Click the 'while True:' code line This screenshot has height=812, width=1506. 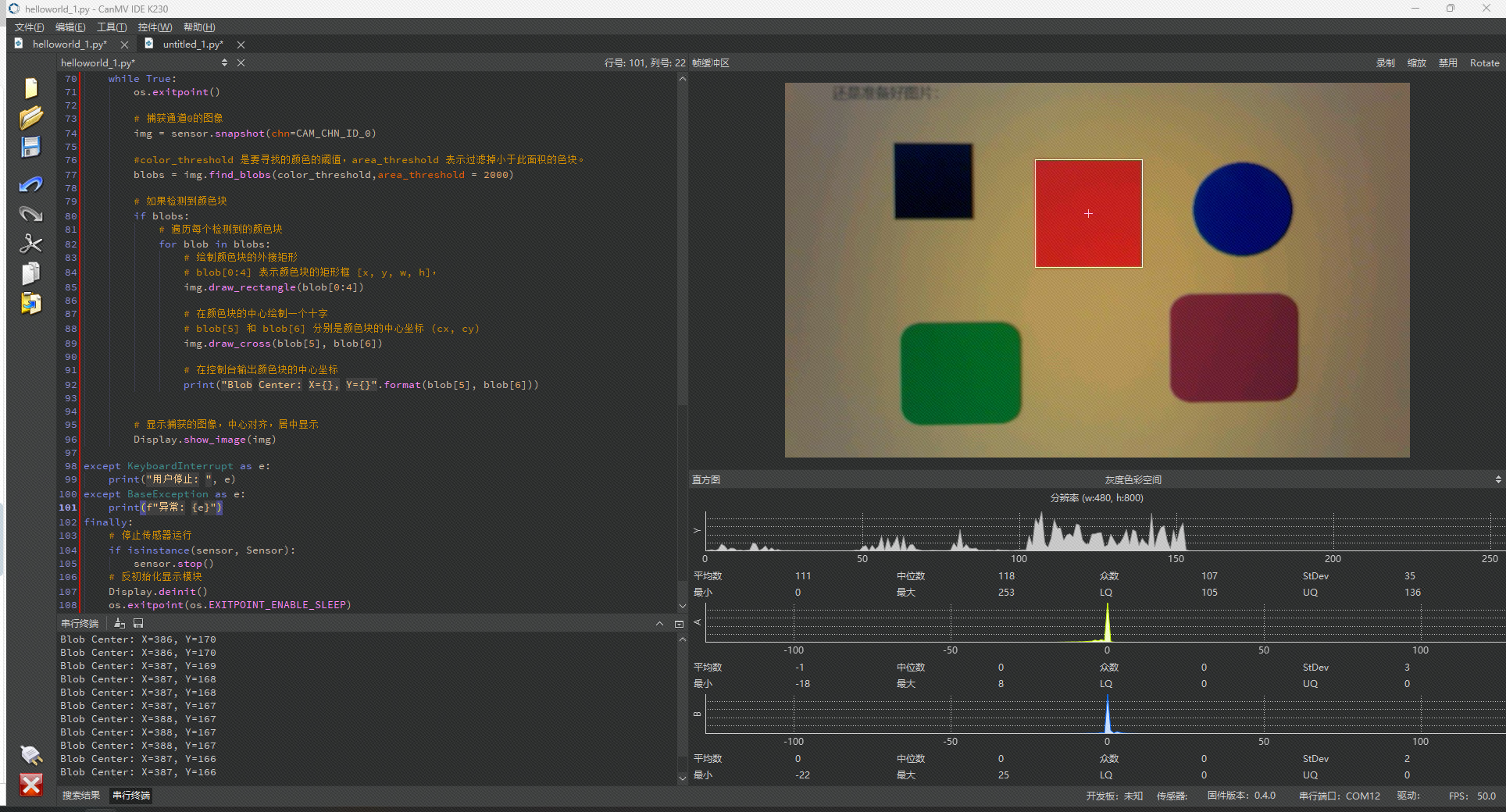click(x=142, y=79)
